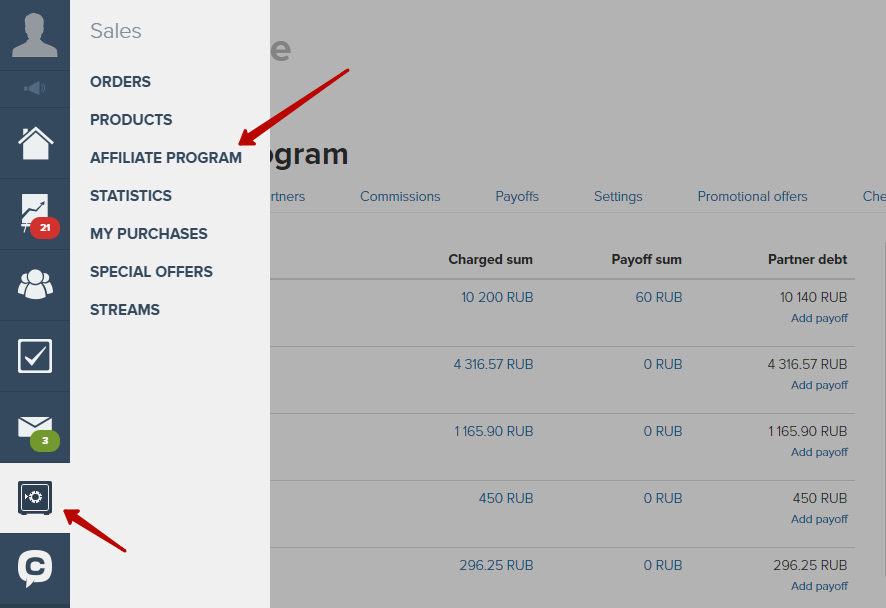
Task: Click the Payoff sum column header
Action: coord(646,259)
